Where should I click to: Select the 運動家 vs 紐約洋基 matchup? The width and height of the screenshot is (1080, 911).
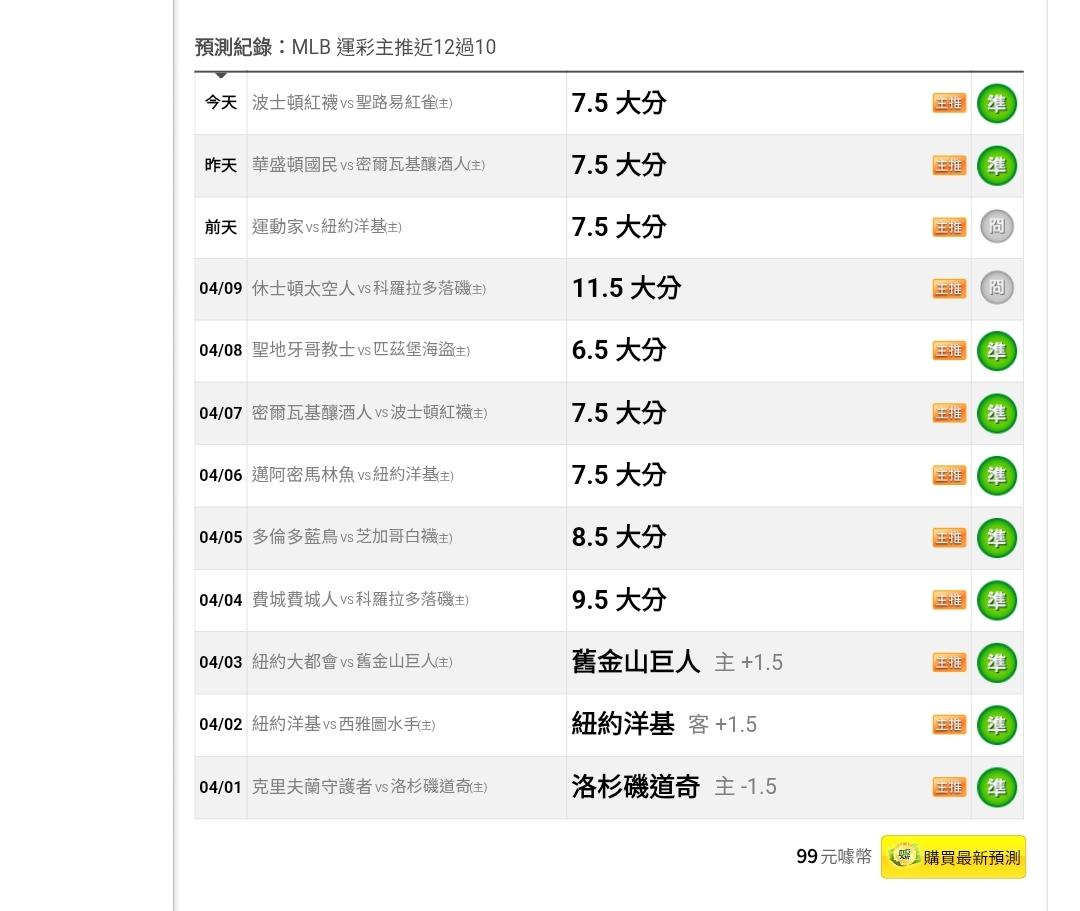[x=326, y=227]
